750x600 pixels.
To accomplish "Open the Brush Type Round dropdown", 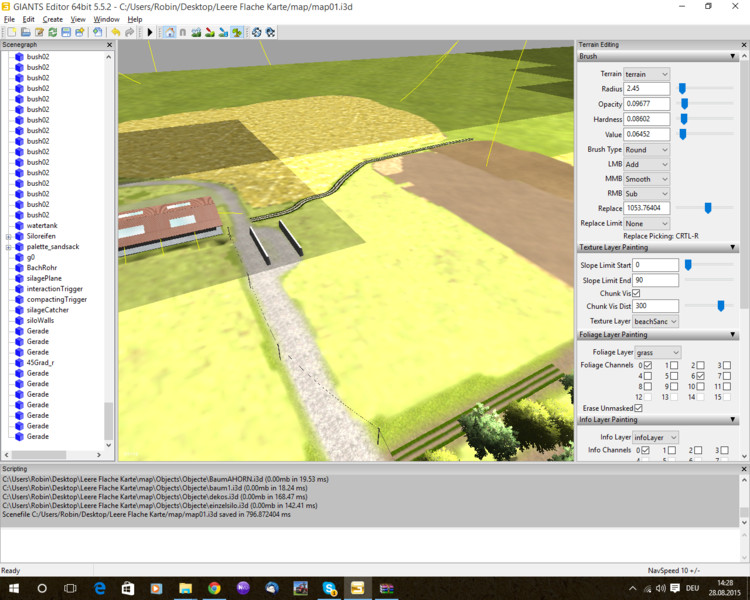I will [x=646, y=150].
